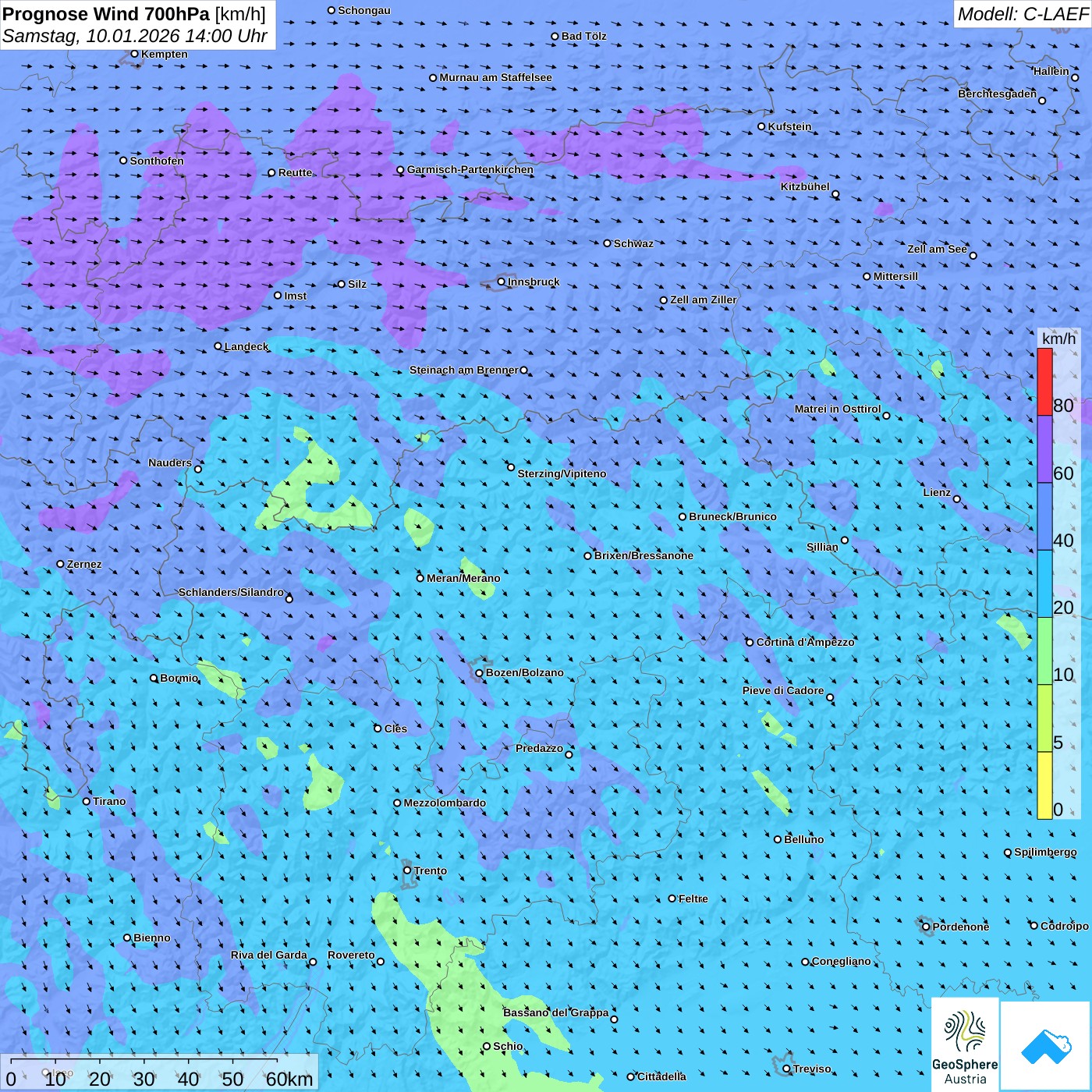The width and height of the screenshot is (1092, 1092).
Task: Click the Bozen/Bolzano city marker
Action: tap(480, 672)
